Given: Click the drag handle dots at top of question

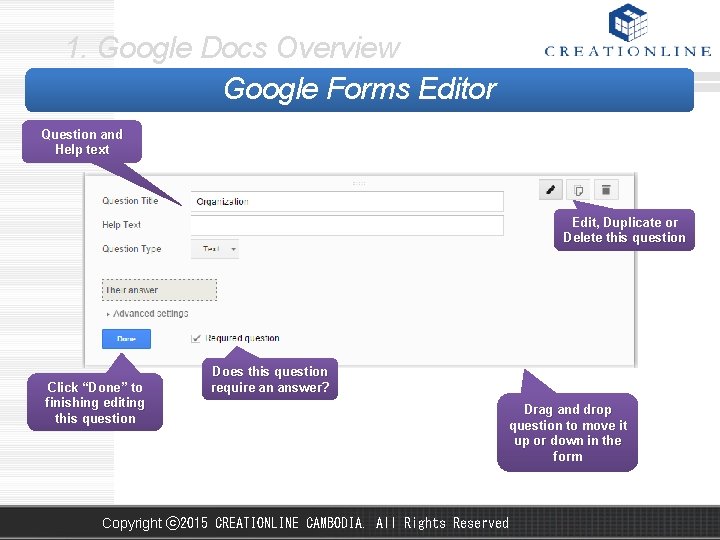Looking at the screenshot, I should pyautogui.click(x=359, y=183).
